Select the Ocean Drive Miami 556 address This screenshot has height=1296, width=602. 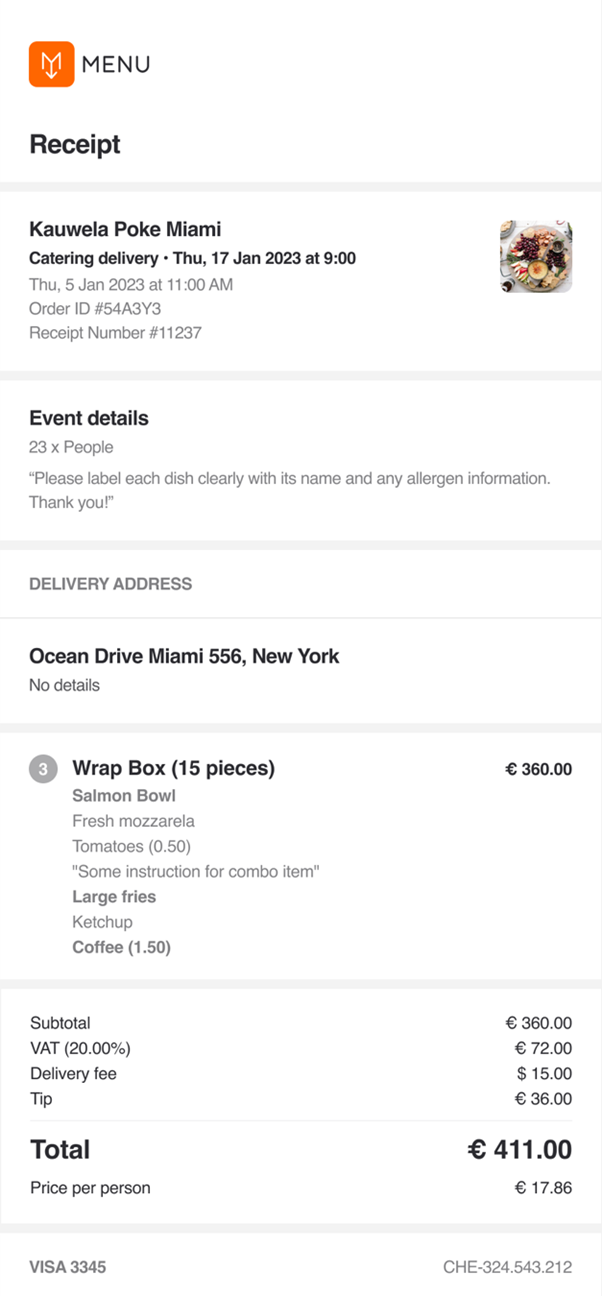point(184,657)
